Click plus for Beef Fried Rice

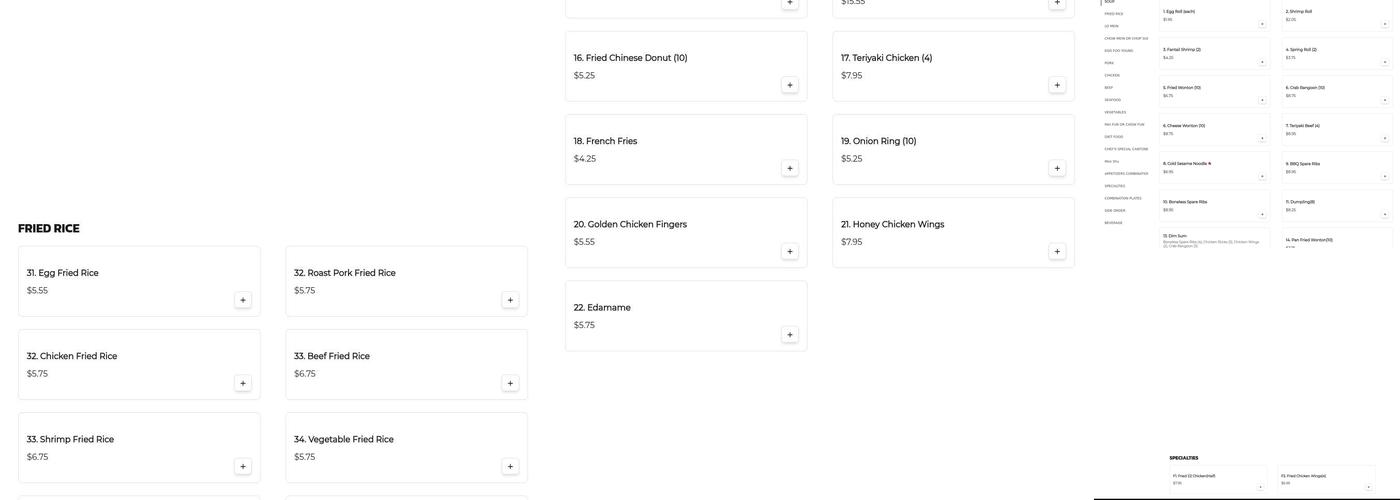tap(510, 383)
